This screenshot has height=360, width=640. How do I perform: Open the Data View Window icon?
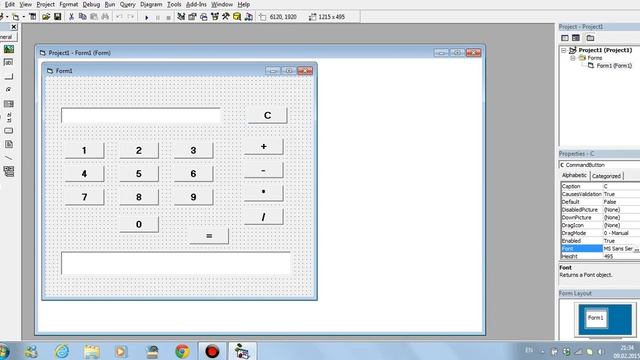coord(237,17)
